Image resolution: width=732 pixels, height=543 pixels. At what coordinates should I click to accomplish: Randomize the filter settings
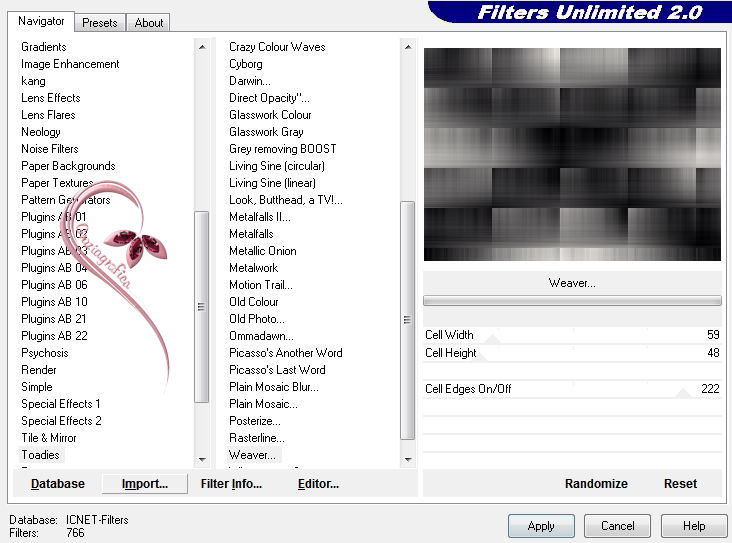[596, 484]
